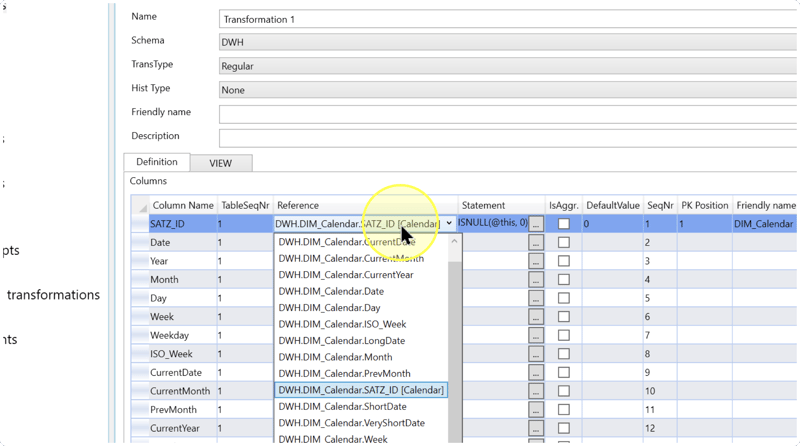Choose DWH.DIM_Calendar.Day from dropdown list

361,308
